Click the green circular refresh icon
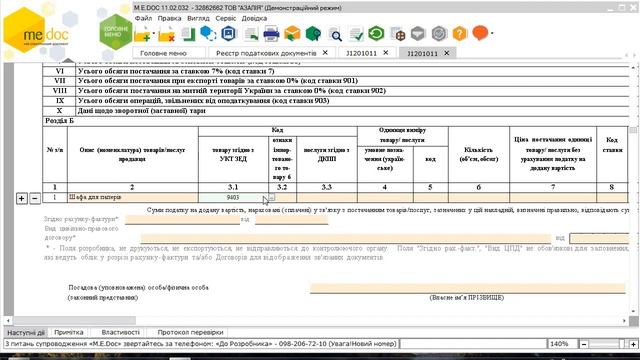640x360 pixels. click(x=376, y=33)
